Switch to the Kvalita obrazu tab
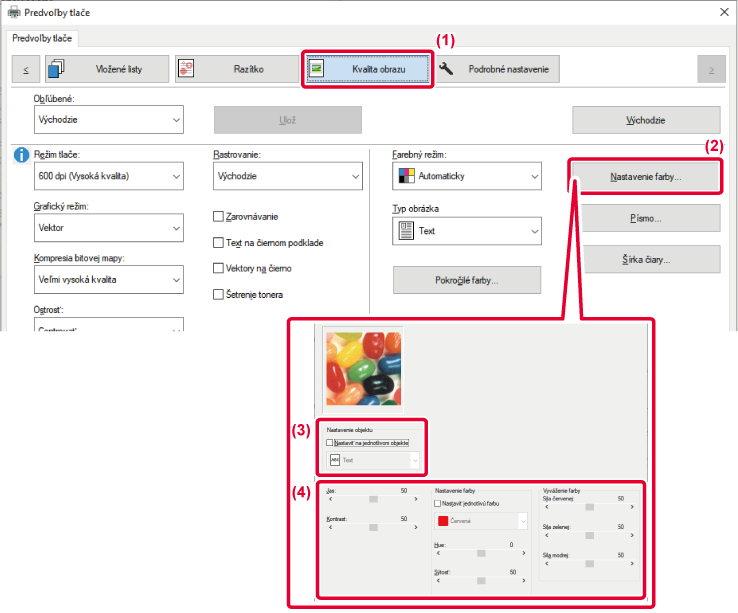Viewport: 738px width, 613px height. (x=368, y=69)
